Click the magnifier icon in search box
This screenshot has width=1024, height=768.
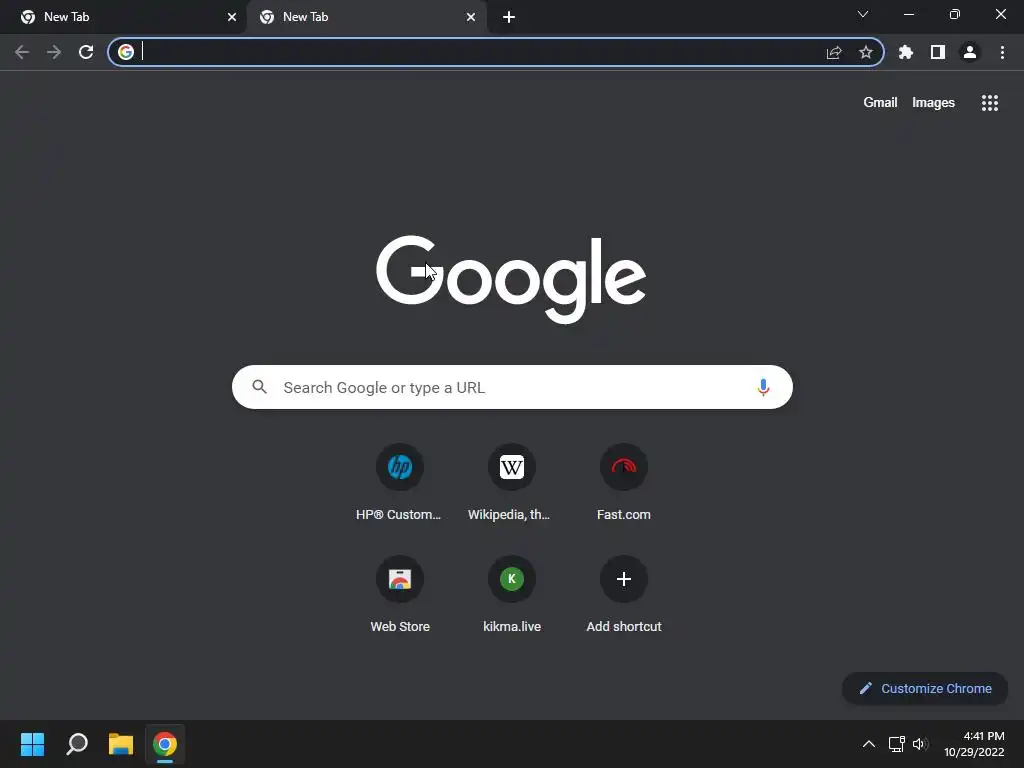tap(259, 387)
